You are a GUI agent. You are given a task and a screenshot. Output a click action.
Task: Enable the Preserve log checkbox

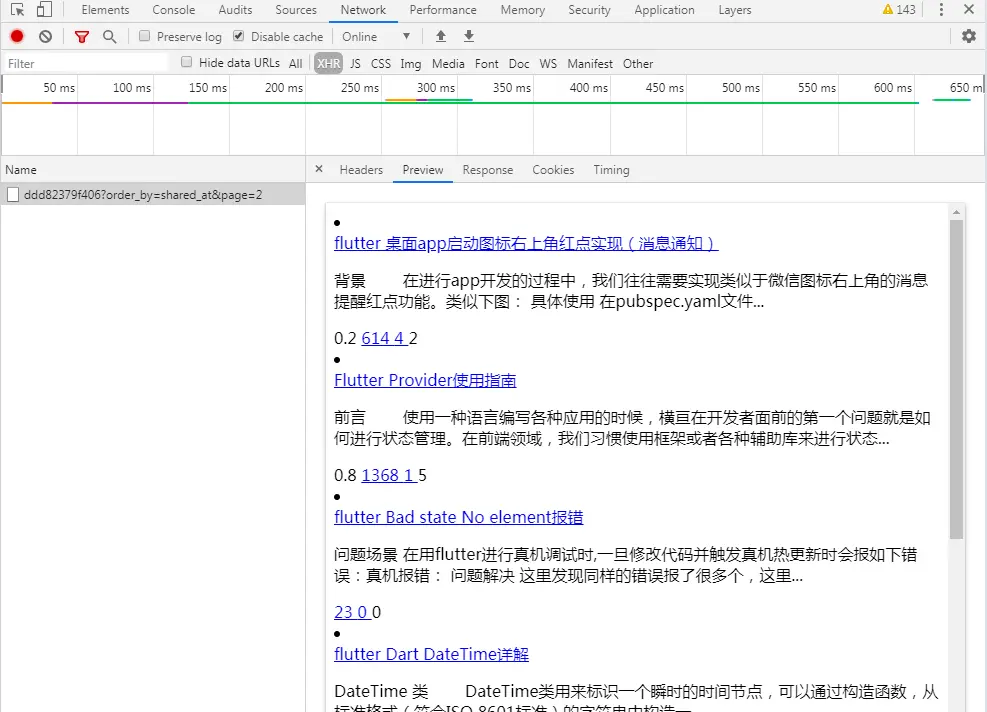(145, 36)
